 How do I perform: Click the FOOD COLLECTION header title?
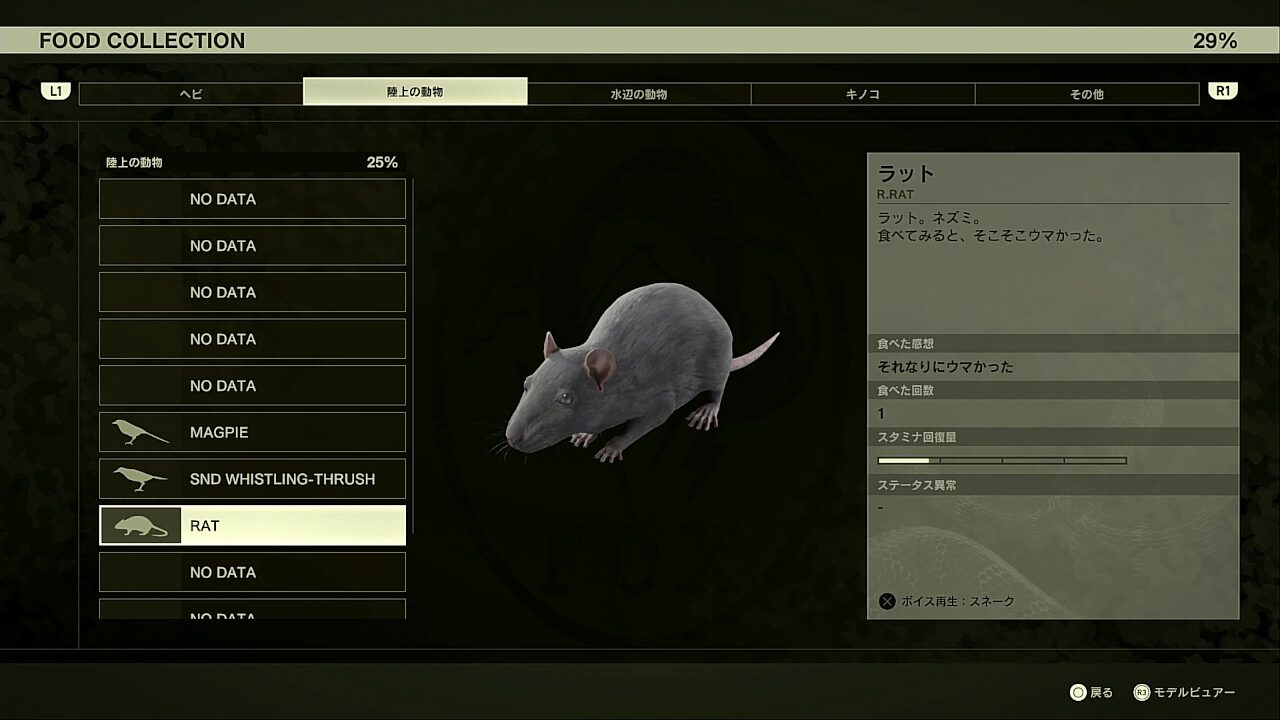click(142, 41)
